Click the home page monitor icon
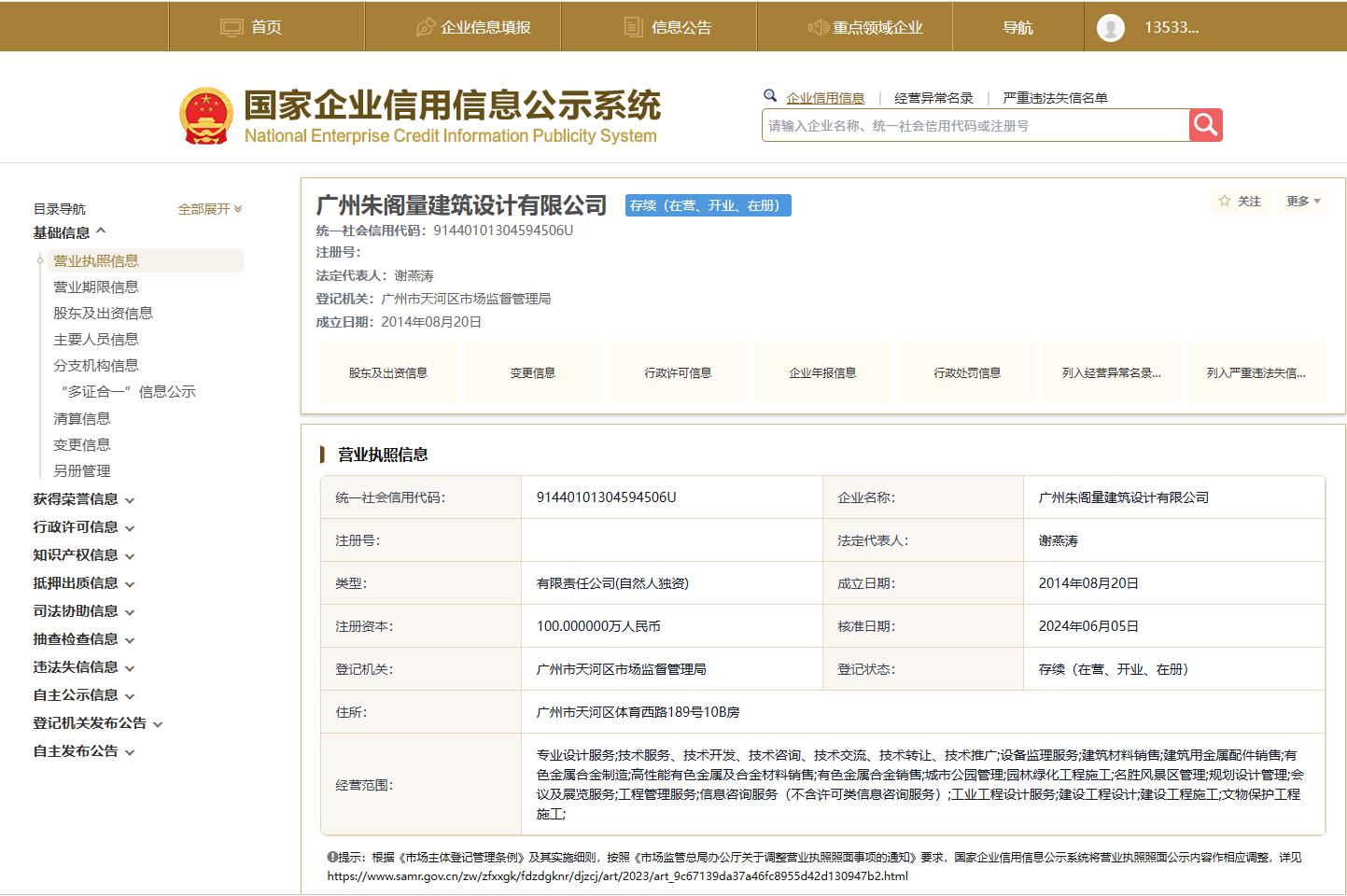This screenshot has height=896, width=1347. click(x=232, y=27)
